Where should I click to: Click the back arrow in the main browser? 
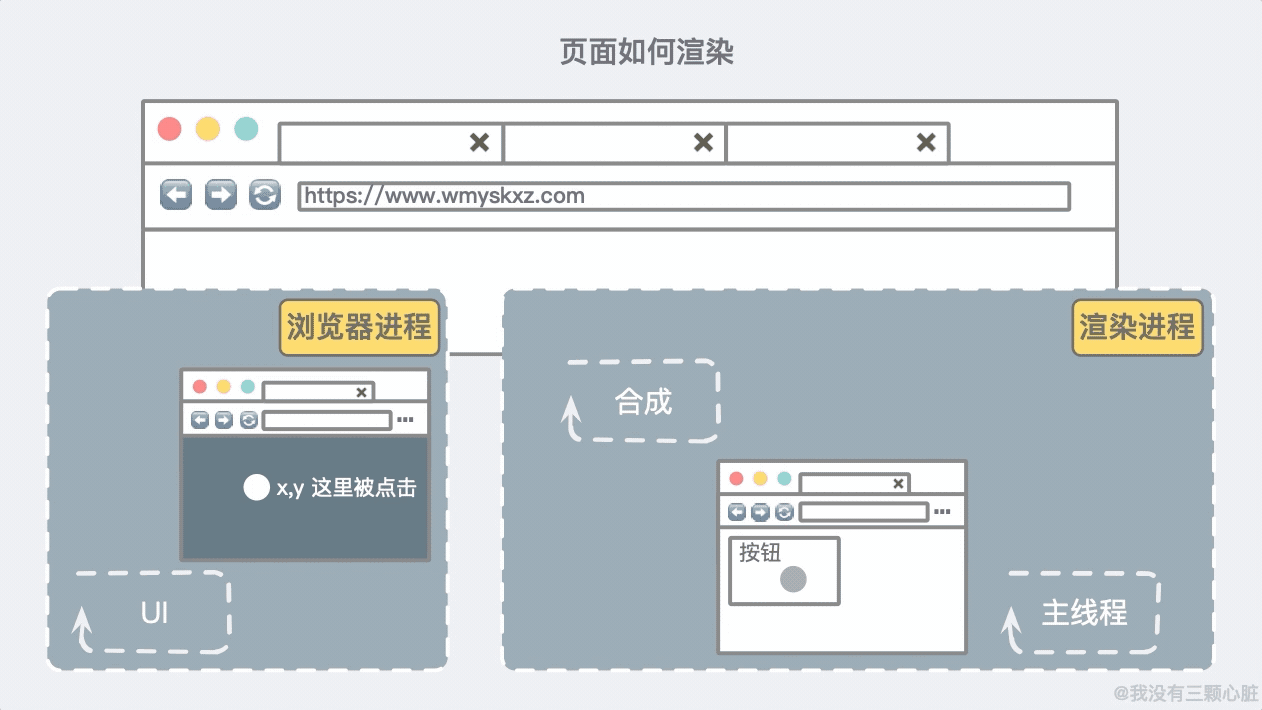point(176,195)
